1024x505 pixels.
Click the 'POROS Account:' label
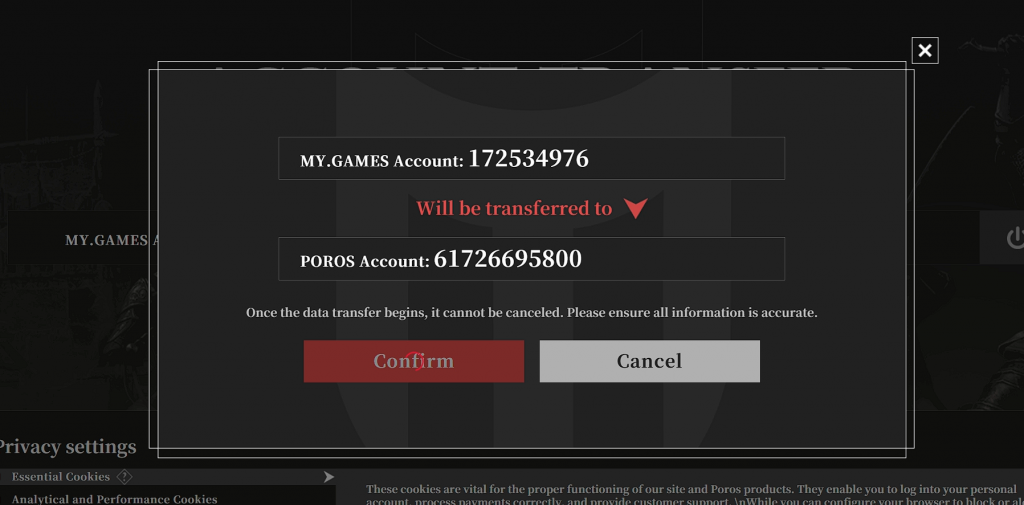[x=365, y=261]
